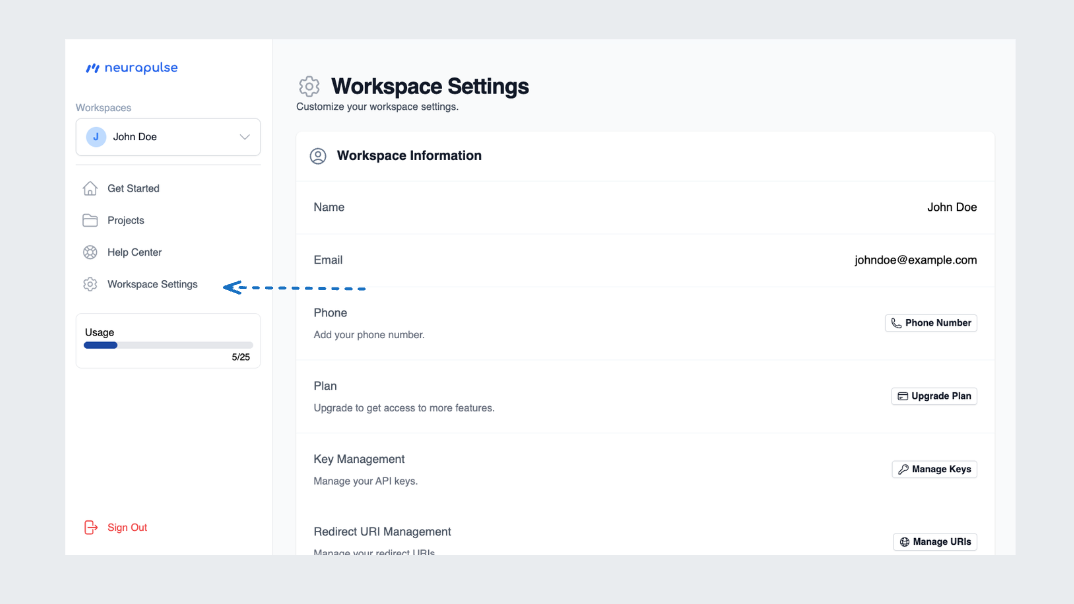The height and width of the screenshot is (604, 1074).
Task: Click the globe icon on the Manage URIs button
Action: pos(903,541)
